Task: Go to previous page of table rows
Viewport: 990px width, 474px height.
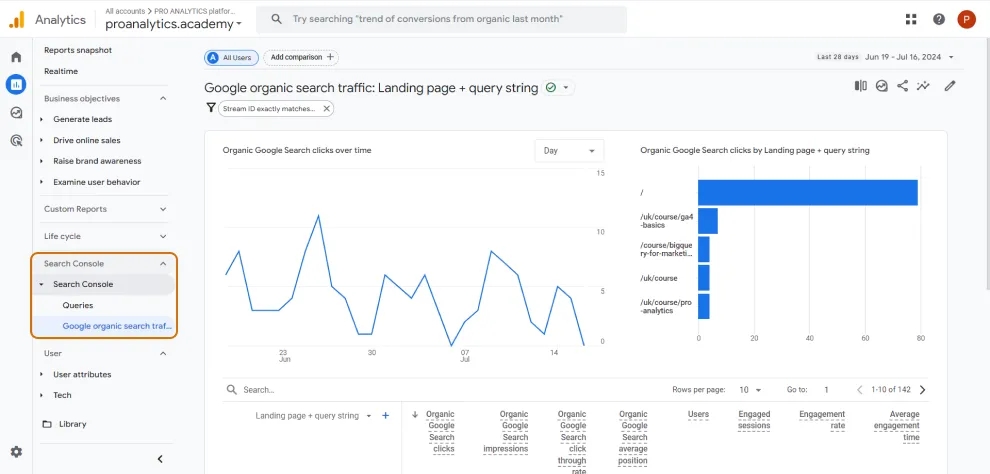Action: [859, 389]
